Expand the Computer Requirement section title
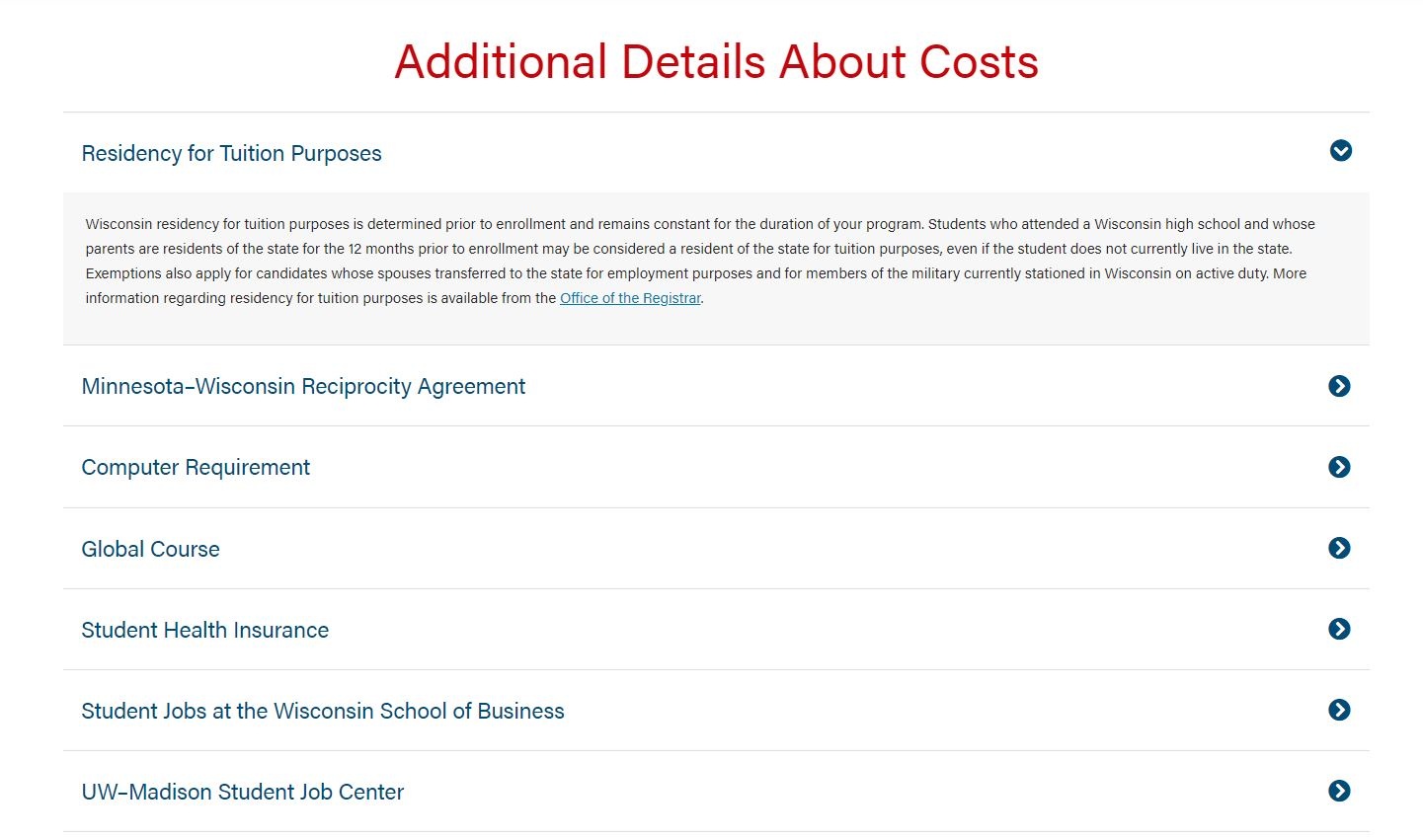The width and height of the screenshot is (1423, 840). point(196,467)
